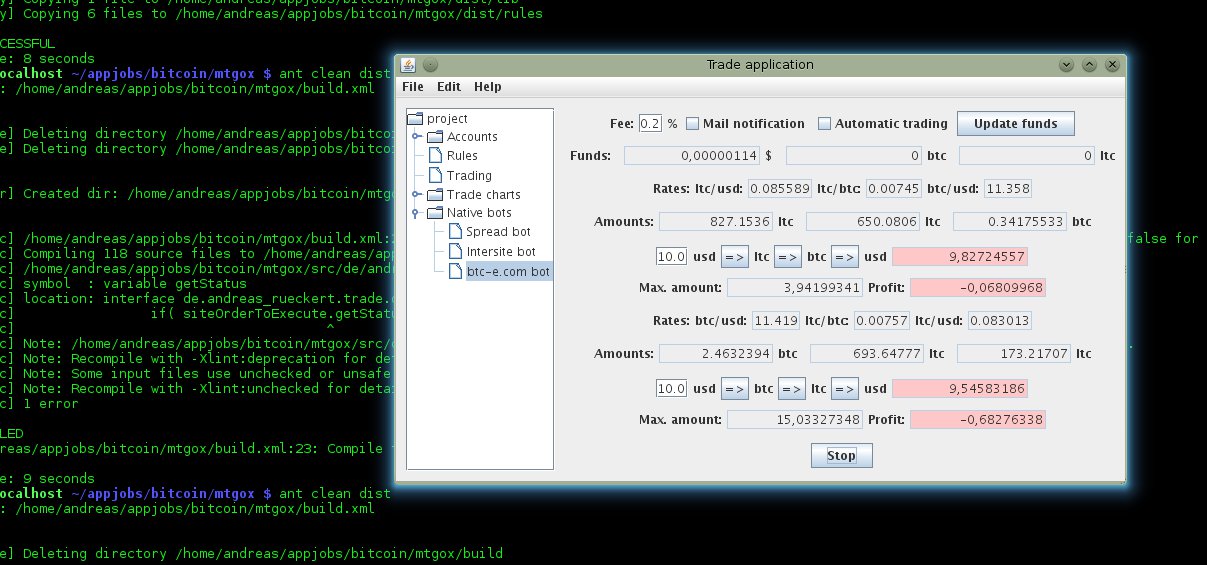
Task: Open the File menu
Action: 413,87
